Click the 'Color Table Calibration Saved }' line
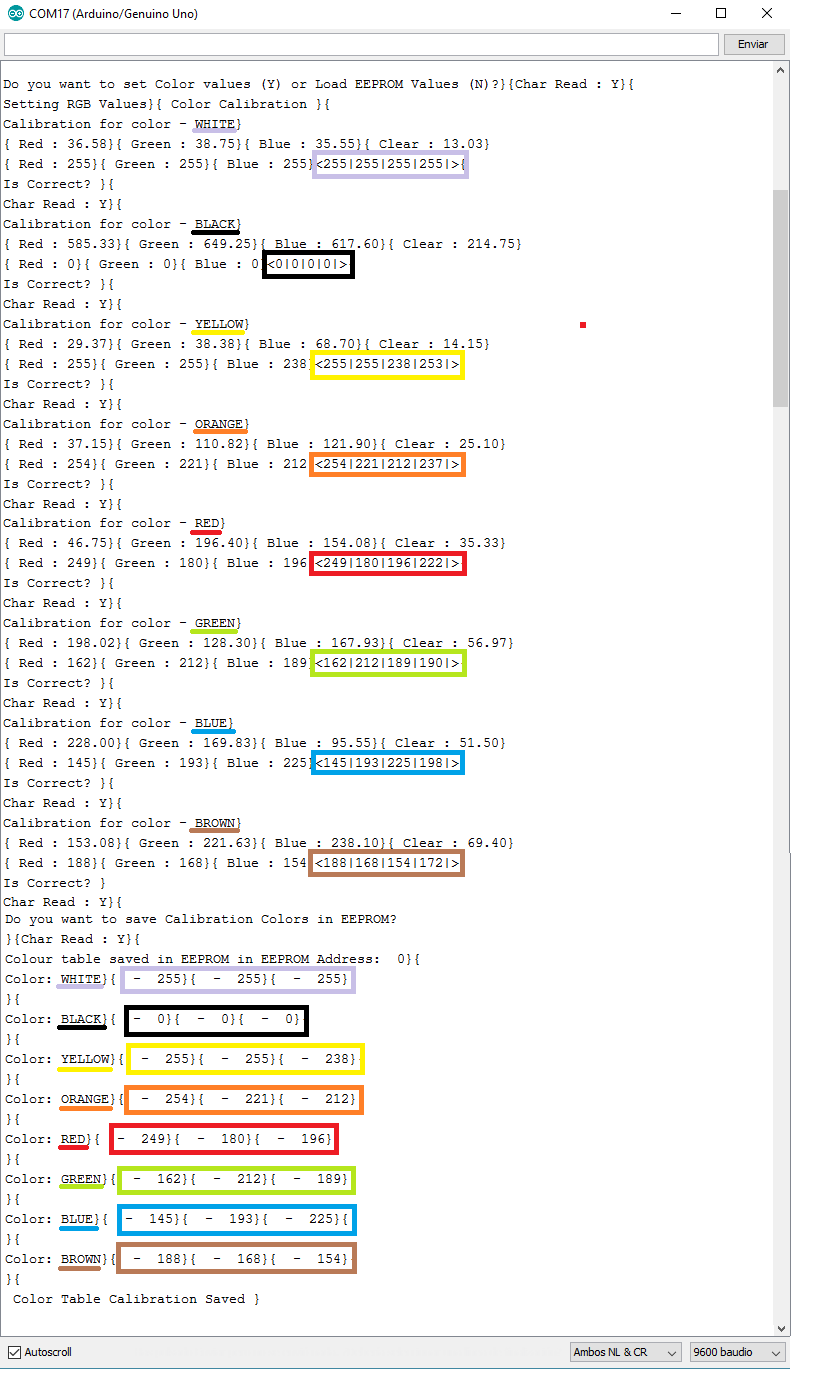 tap(136, 1299)
